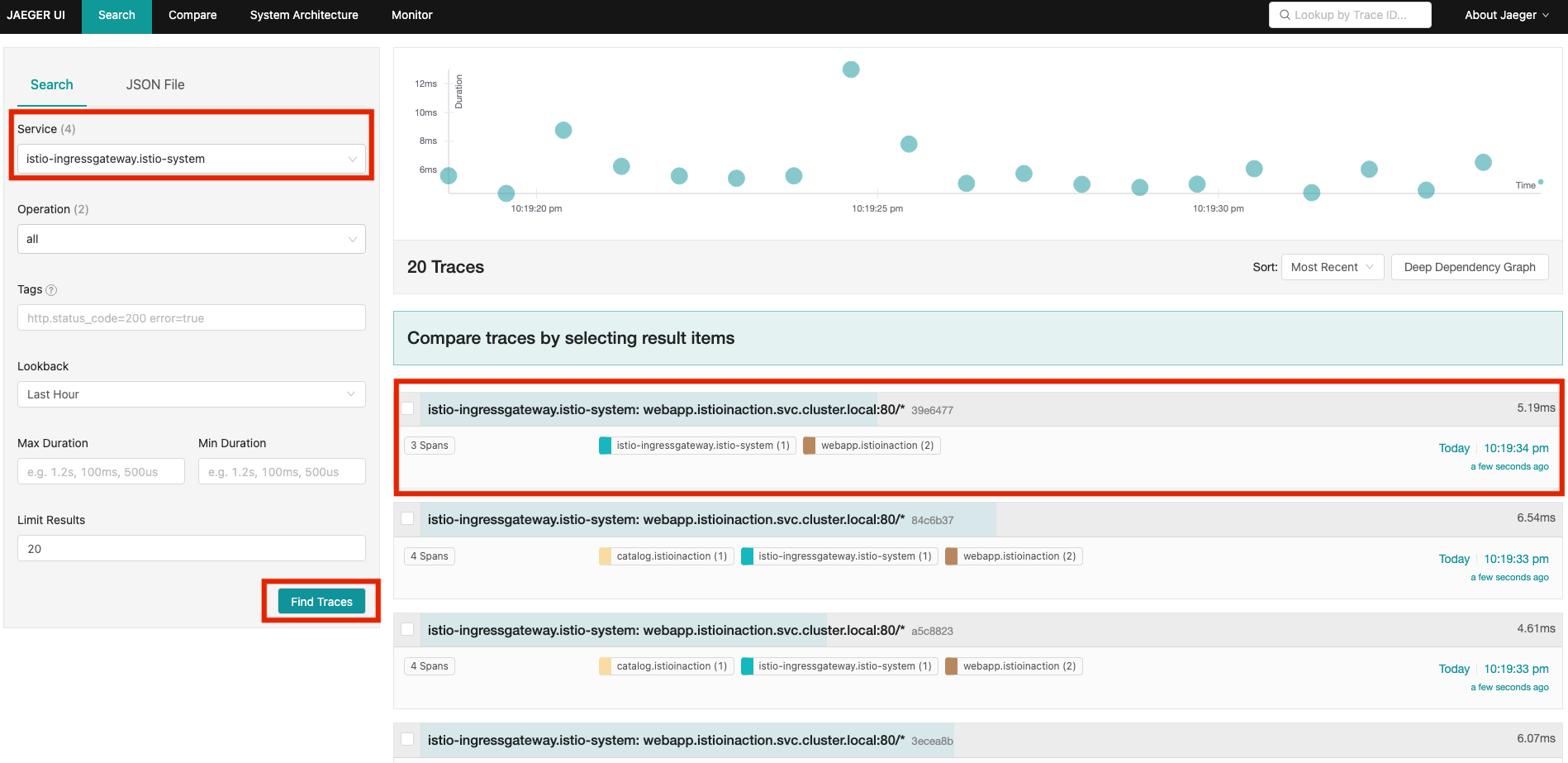Viewport: 1568px width, 763px height.
Task: Expand the About Jaeger menu
Action: [x=1506, y=15]
